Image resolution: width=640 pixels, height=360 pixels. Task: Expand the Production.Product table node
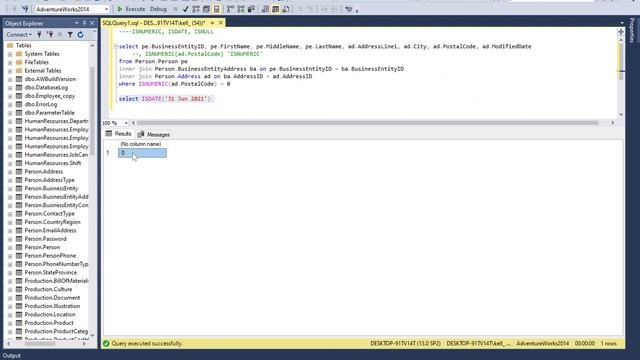coord(10,323)
